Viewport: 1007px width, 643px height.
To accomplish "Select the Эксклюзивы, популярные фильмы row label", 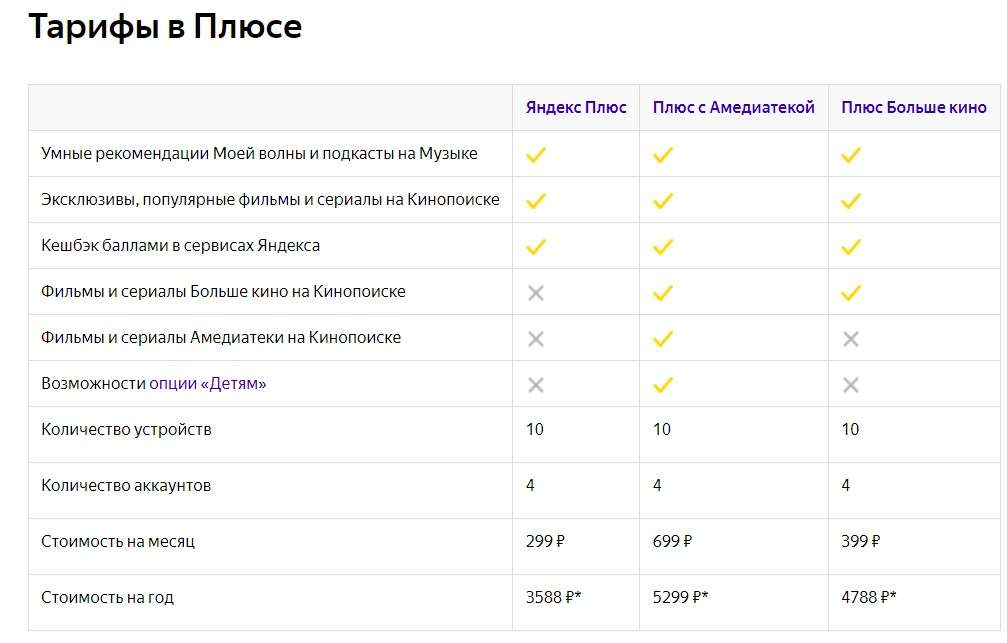I will click(270, 200).
